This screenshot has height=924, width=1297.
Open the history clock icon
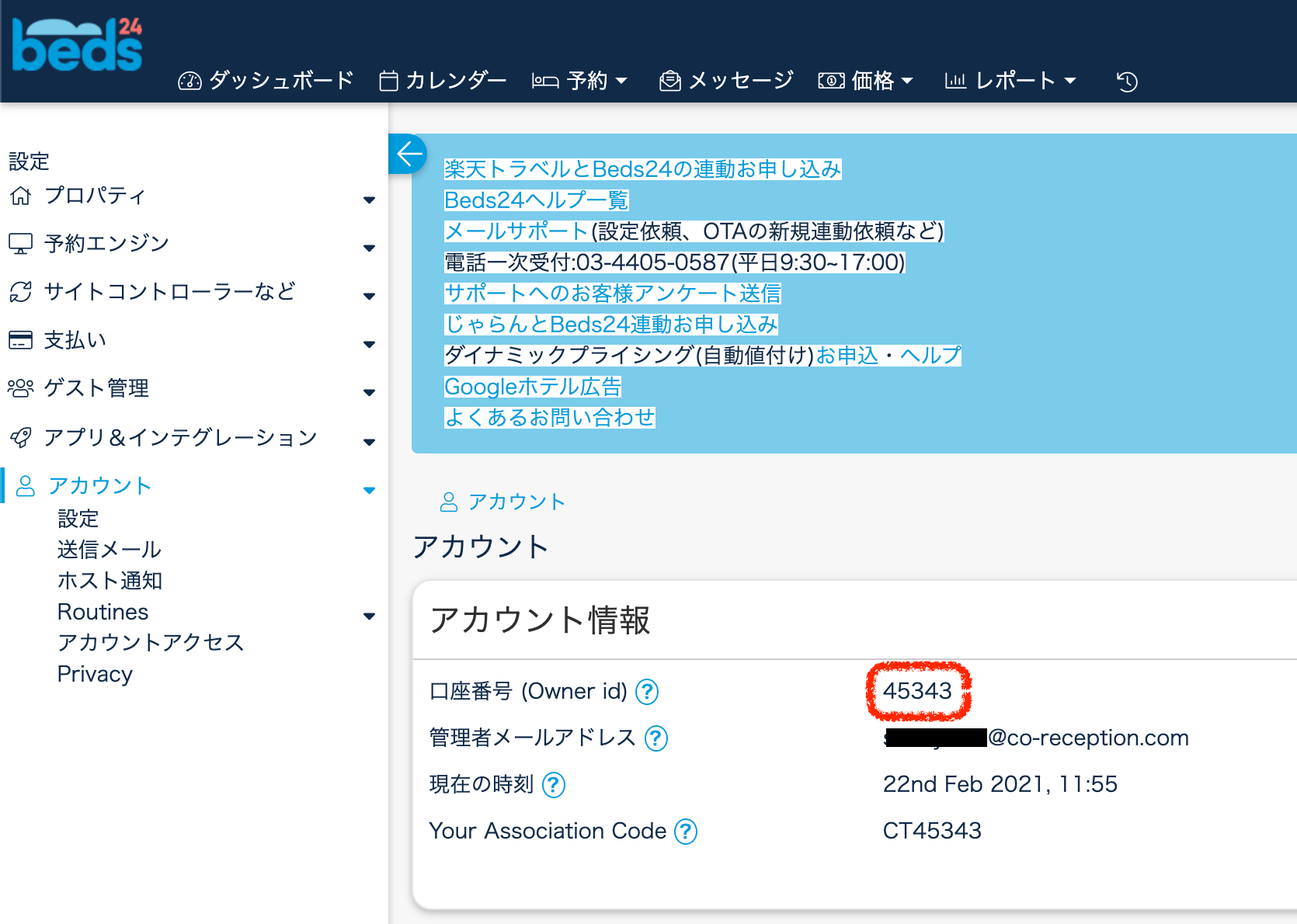(1126, 81)
